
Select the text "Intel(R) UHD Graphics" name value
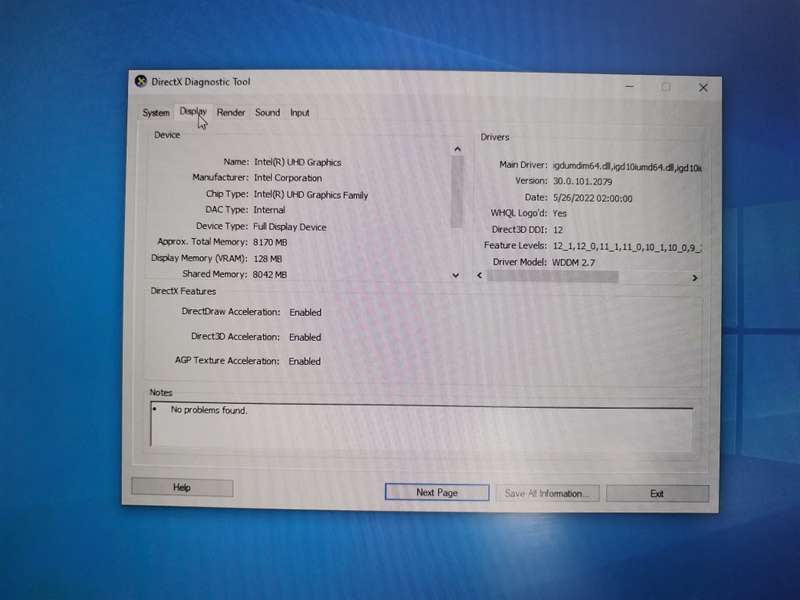[297, 162]
